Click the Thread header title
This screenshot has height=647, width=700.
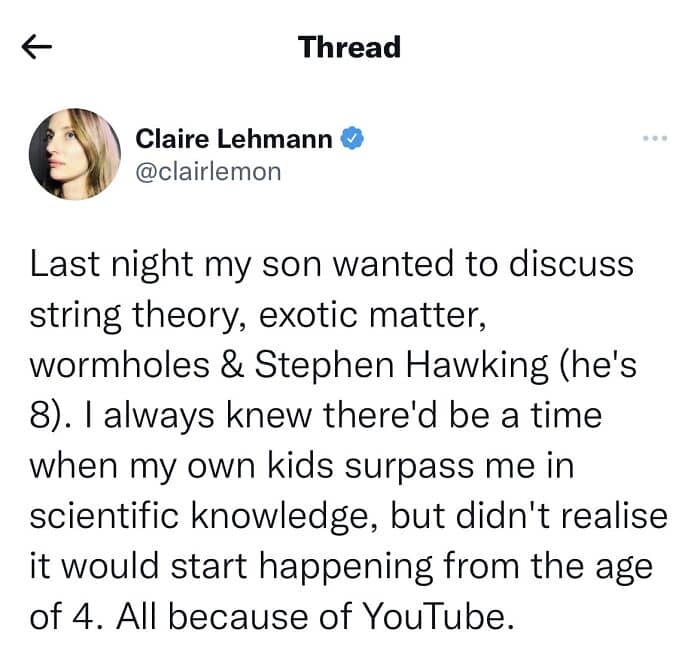[x=349, y=47]
